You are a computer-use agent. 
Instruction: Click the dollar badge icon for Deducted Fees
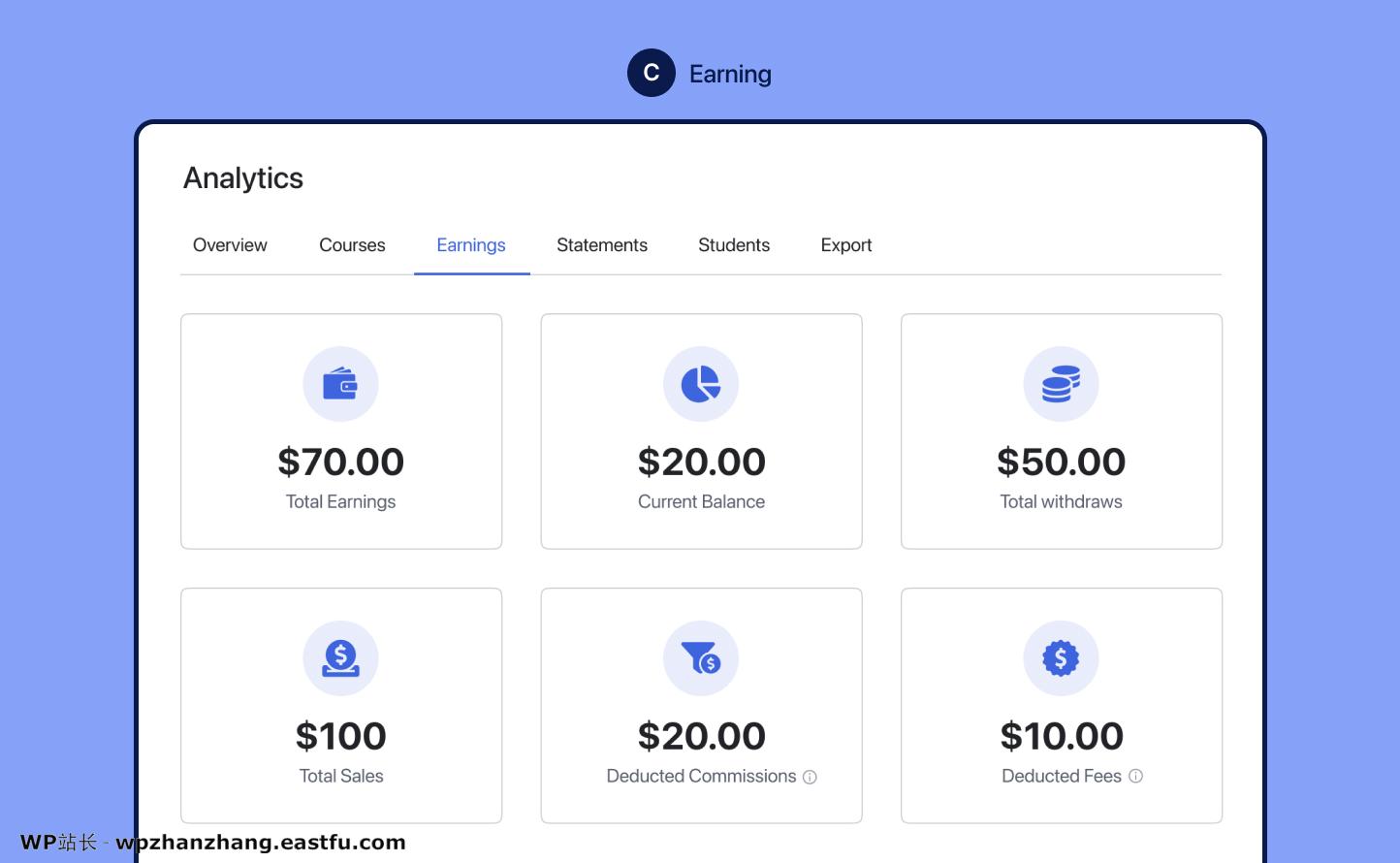(1061, 658)
